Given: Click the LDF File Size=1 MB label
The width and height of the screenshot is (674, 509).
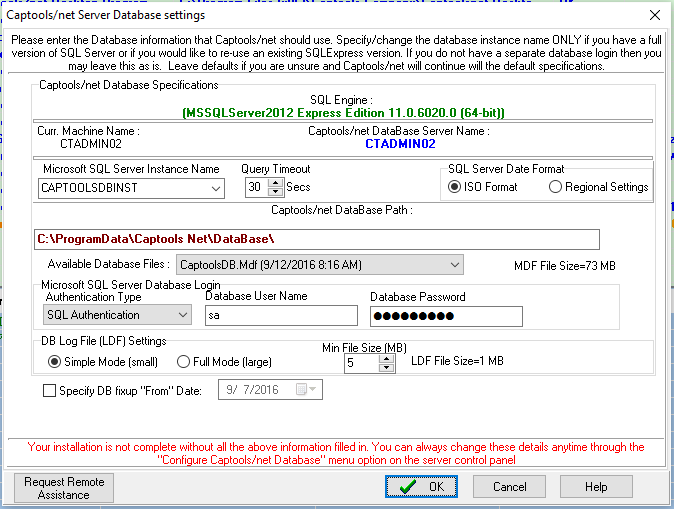Looking at the screenshot, I should pyautogui.click(x=457, y=361).
